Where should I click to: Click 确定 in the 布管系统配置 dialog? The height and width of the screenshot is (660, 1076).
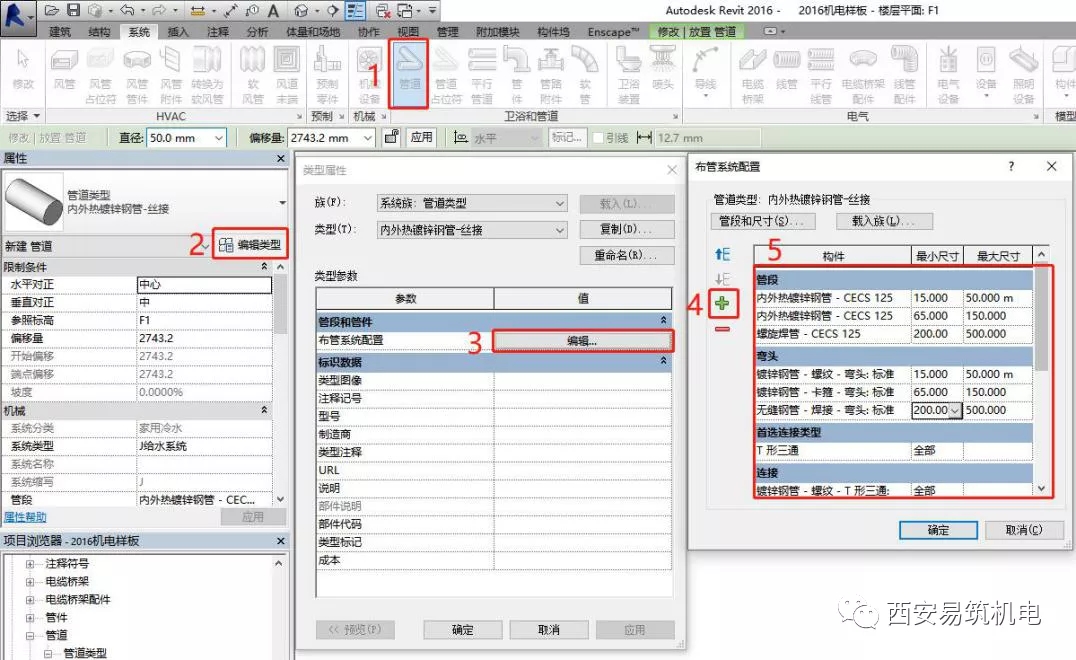(x=938, y=530)
